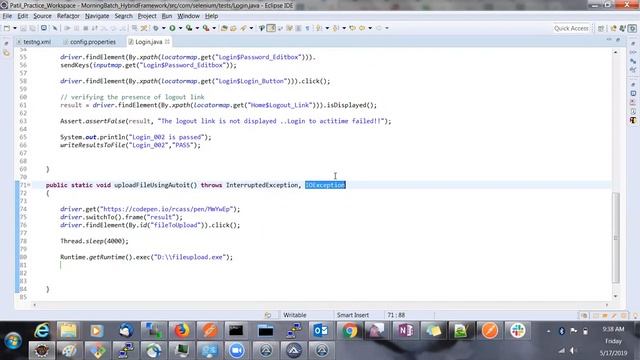Image resolution: width=640 pixels, height=360 pixels.
Task: Click the External Tools run icon
Action: coord(206,28)
